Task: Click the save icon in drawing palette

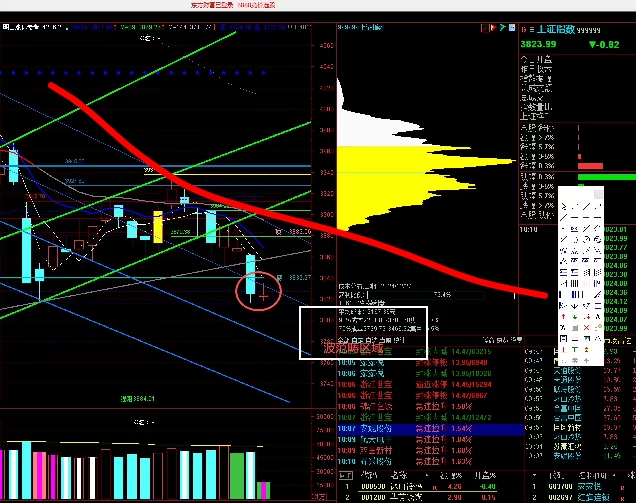Action: pyautogui.click(x=563, y=339)
